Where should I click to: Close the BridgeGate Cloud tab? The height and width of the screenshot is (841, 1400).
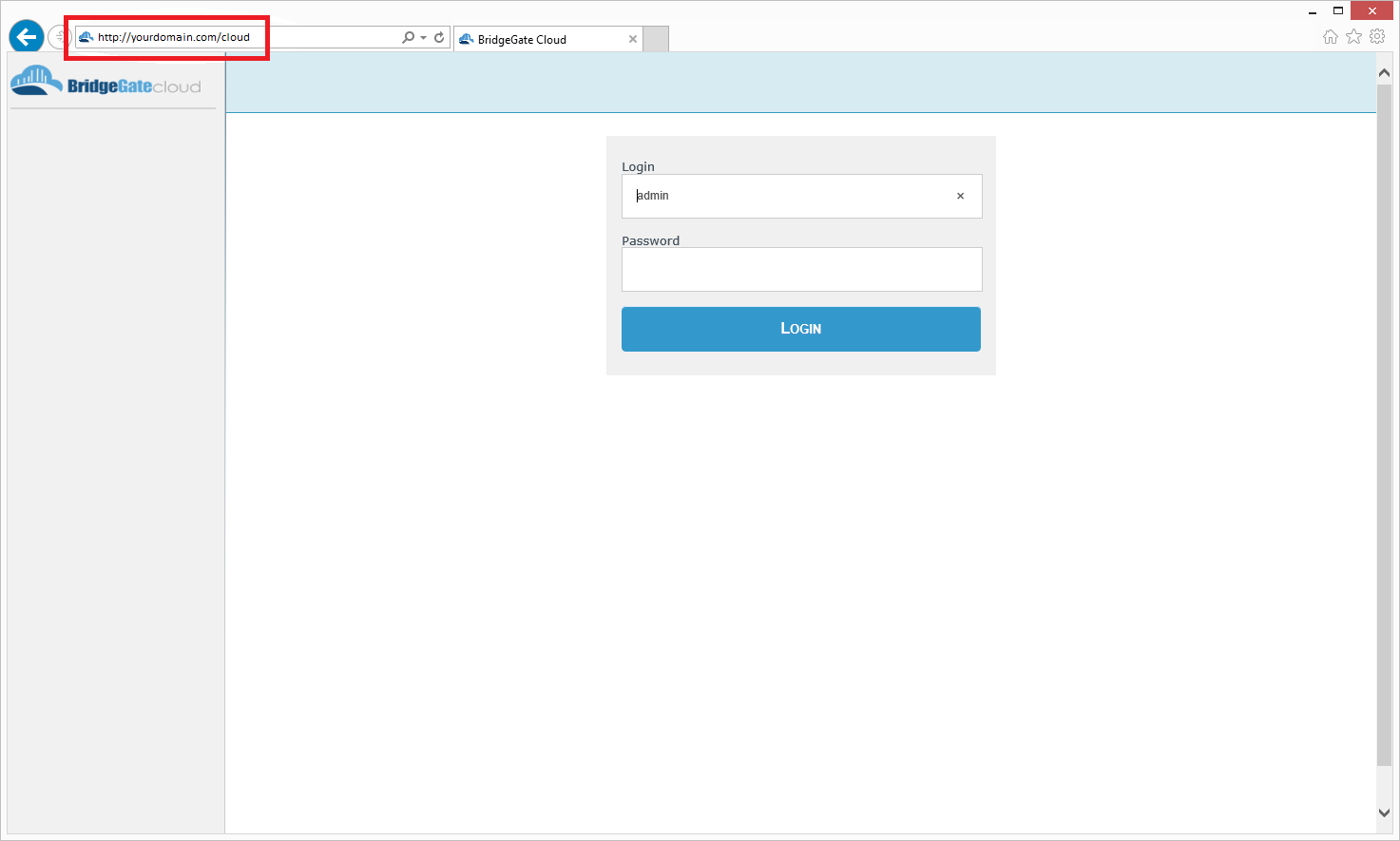click(x=633, y=39)
